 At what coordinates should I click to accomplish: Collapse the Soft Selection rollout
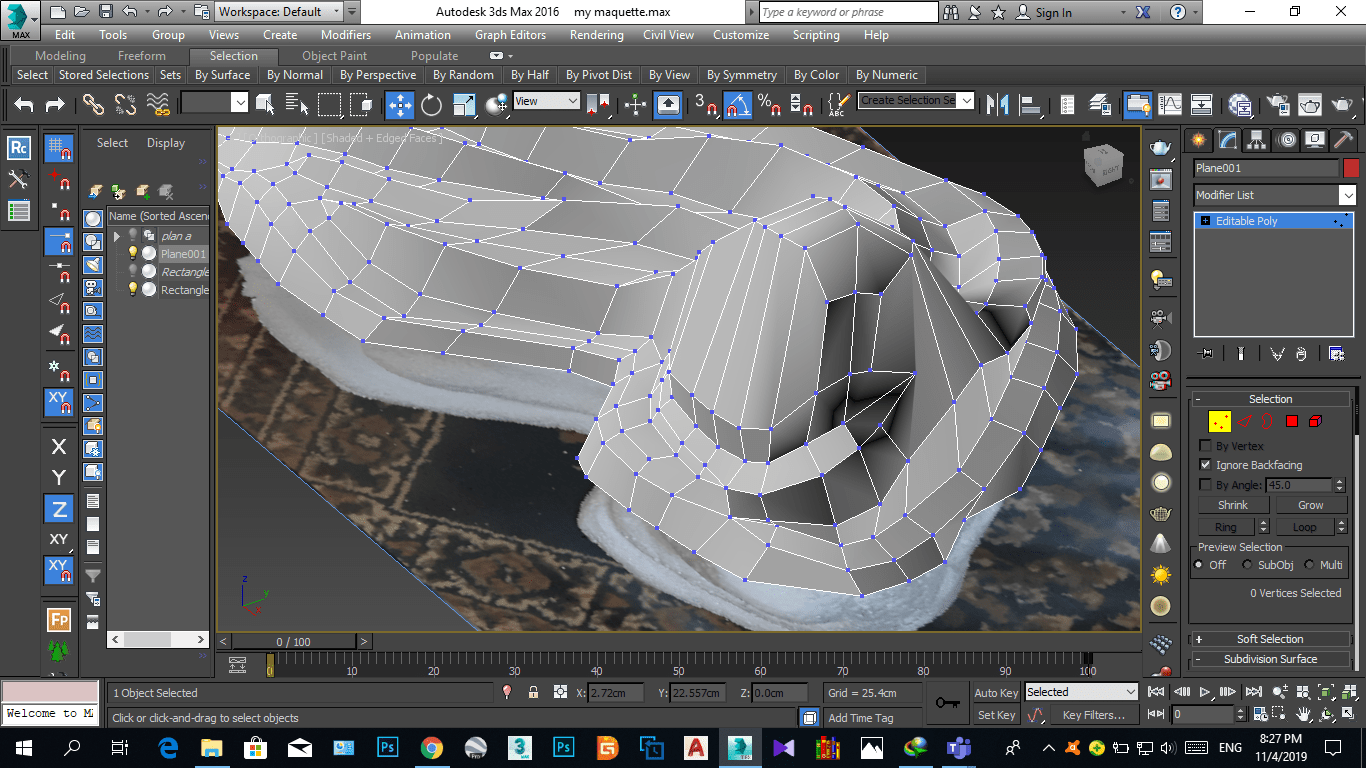click(1270, 639)
